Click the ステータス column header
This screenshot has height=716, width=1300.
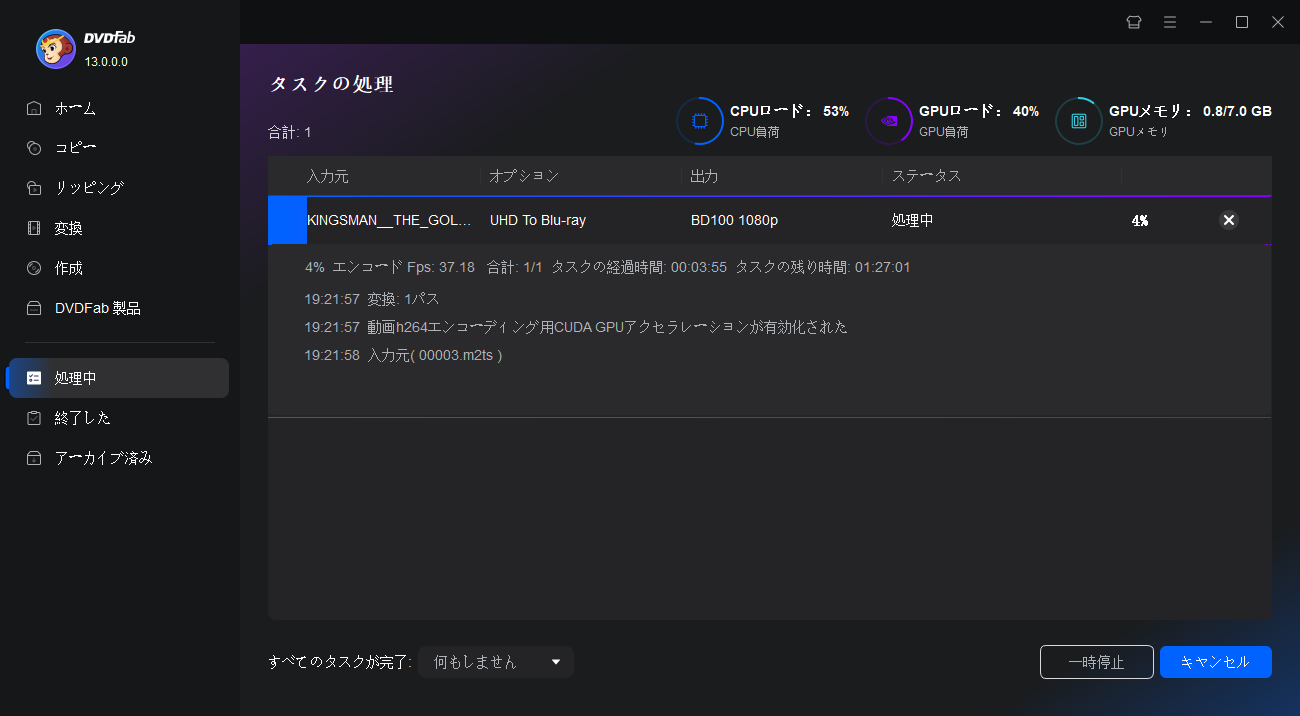tap(926, 176)
